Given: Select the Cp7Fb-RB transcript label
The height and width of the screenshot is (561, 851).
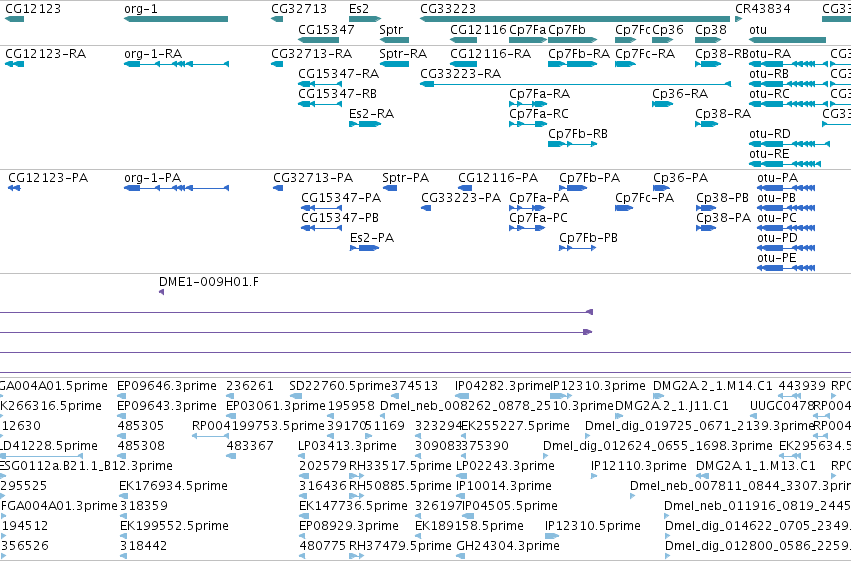Looking at the screenshot, I should click(x=578, y=134).
